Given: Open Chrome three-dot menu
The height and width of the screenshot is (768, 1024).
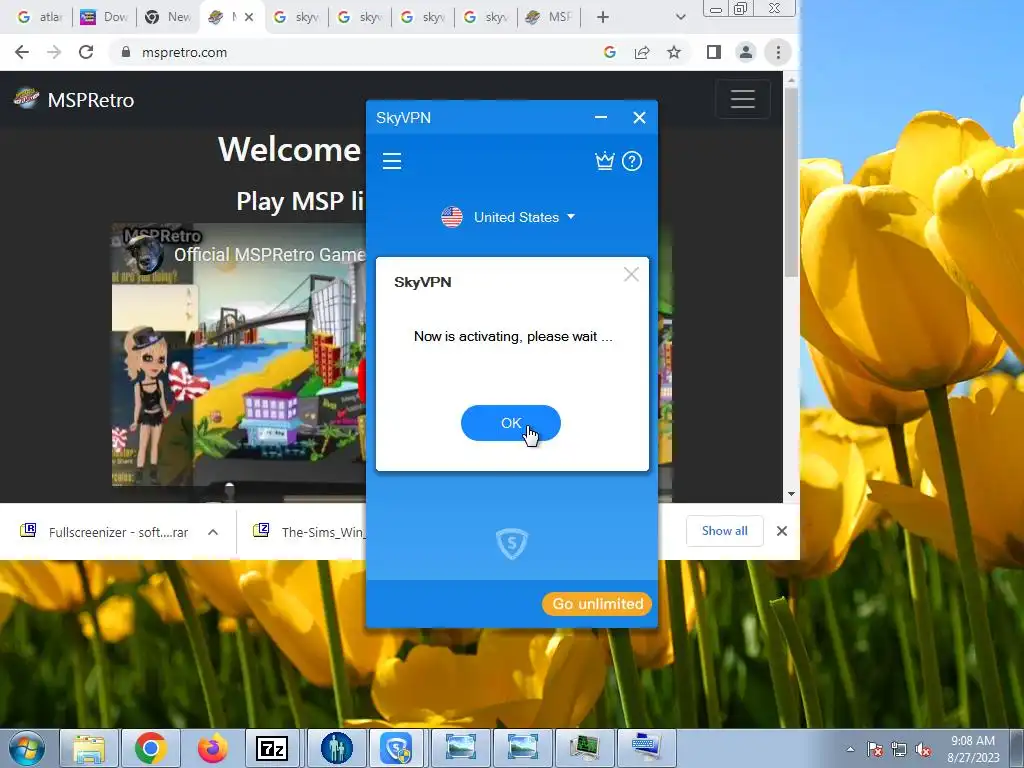Looking at the screenshot, I should pyautogui.click(x=778, y=52).
